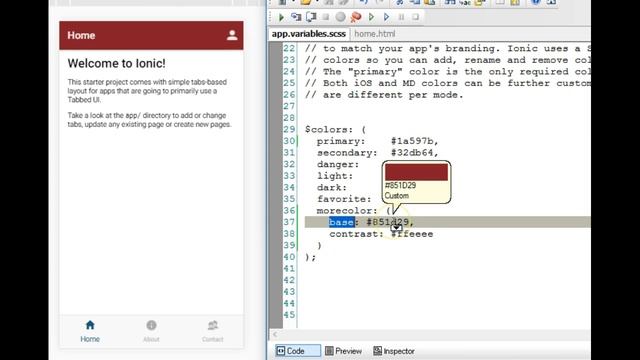The height and width of the screenshot is (360, 640).
Task: Click the green Run button in toolbar
Action: (x=281, y=17)
